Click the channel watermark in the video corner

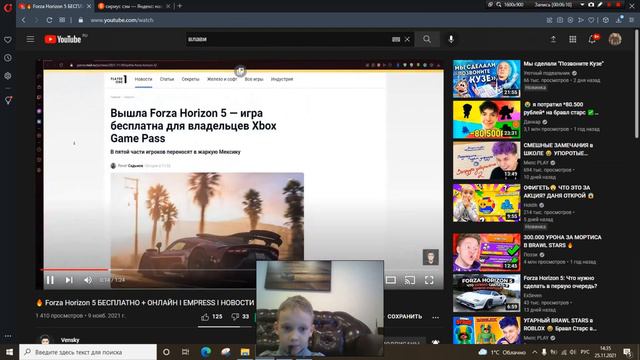click(x=431, y=257)
